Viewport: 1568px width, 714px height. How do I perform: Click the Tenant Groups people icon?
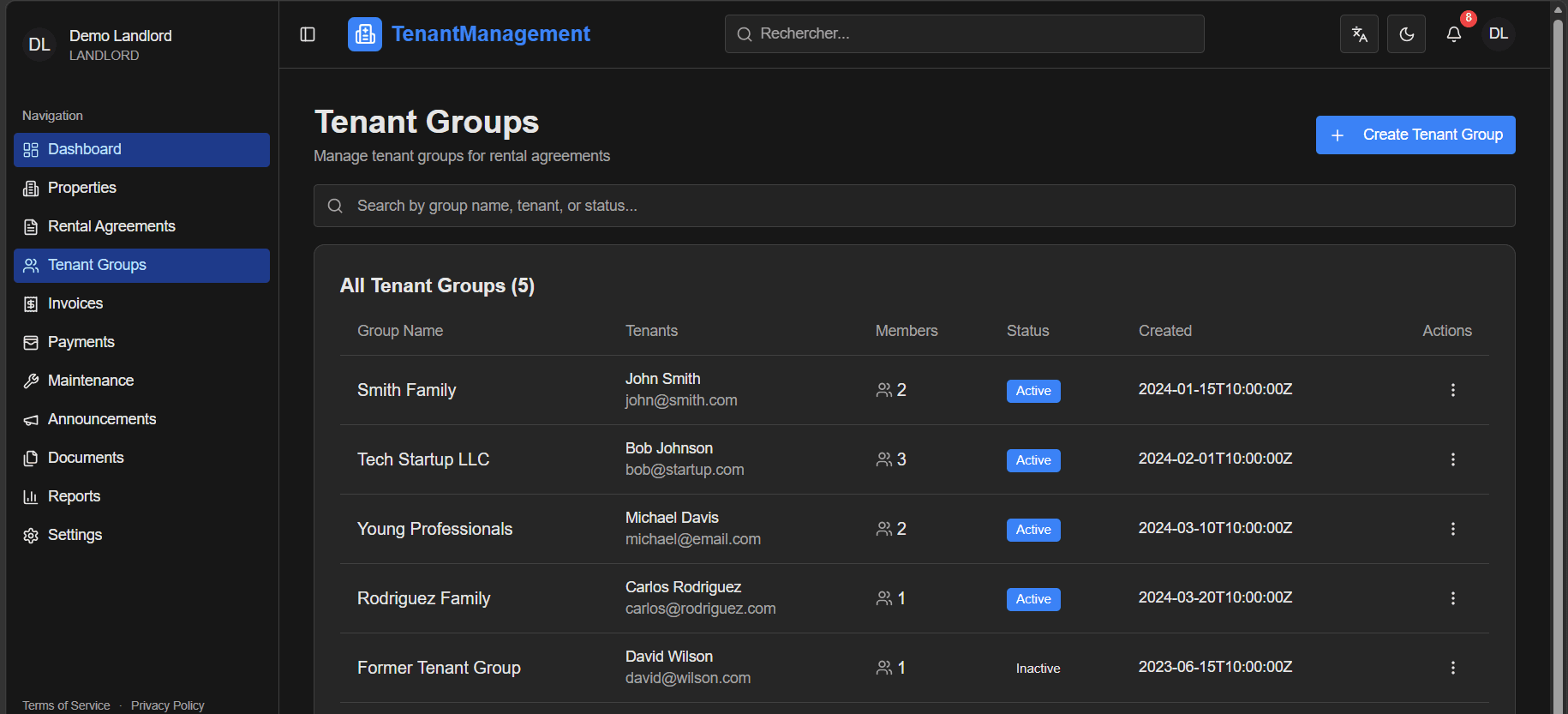[31, 266]
